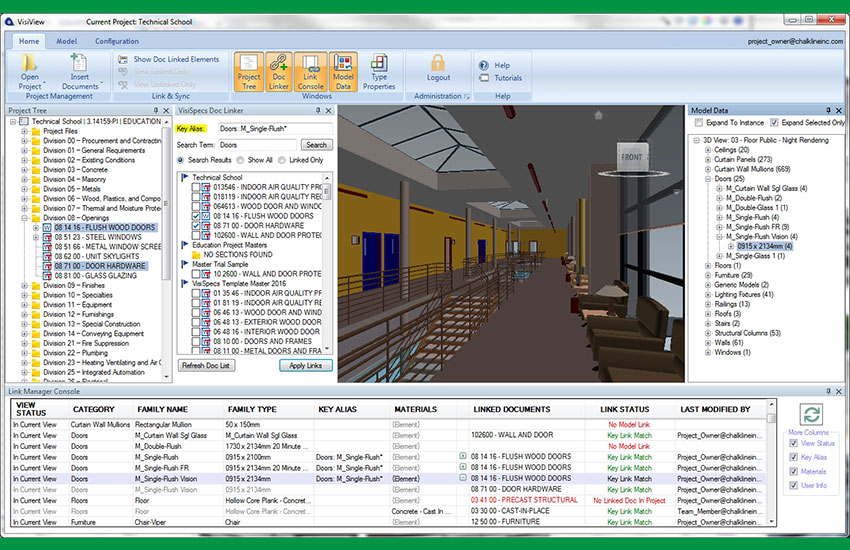The image size is (850, 550).
Task: Click the green refresh icon in console
Action: tap(812, 415)
